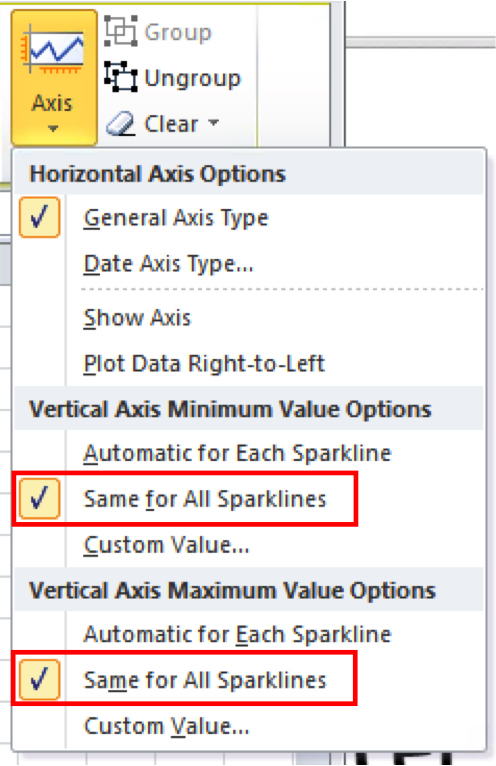Image resolution: width=496 pixels, height=766 pixels.
Task: Click the Ungroup sparklines icon
Action: (120, 77)
